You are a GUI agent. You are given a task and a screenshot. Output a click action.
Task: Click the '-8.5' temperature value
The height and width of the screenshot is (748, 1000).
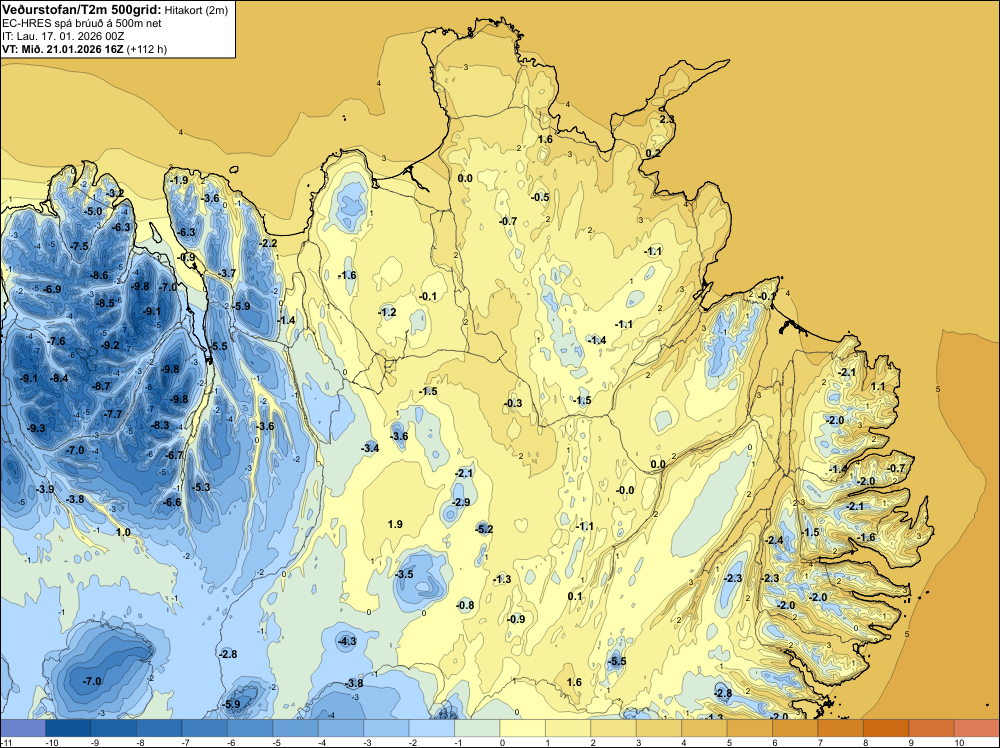(105, 303)
